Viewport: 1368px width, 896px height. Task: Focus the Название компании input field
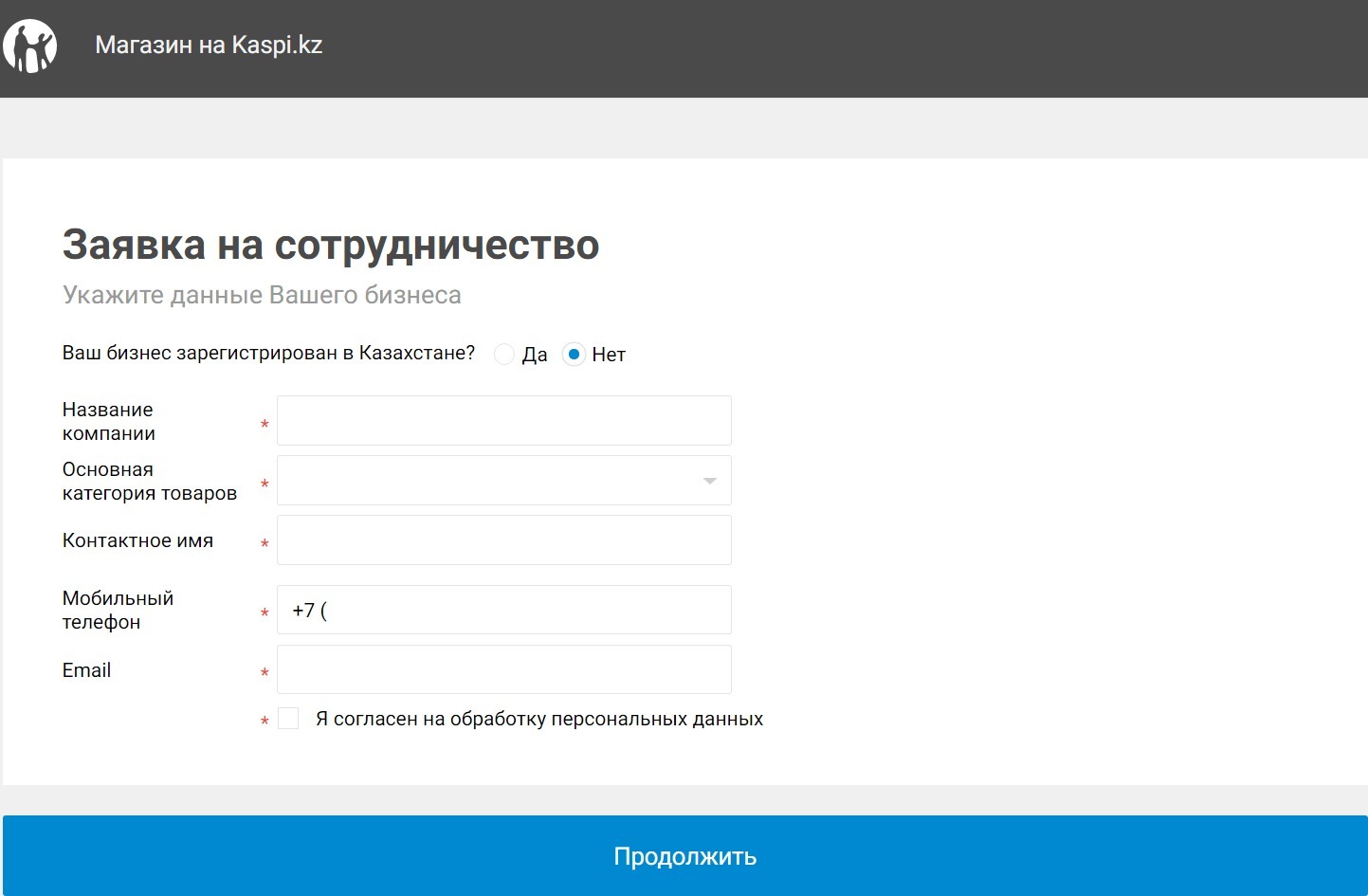(x=504, y=421)
